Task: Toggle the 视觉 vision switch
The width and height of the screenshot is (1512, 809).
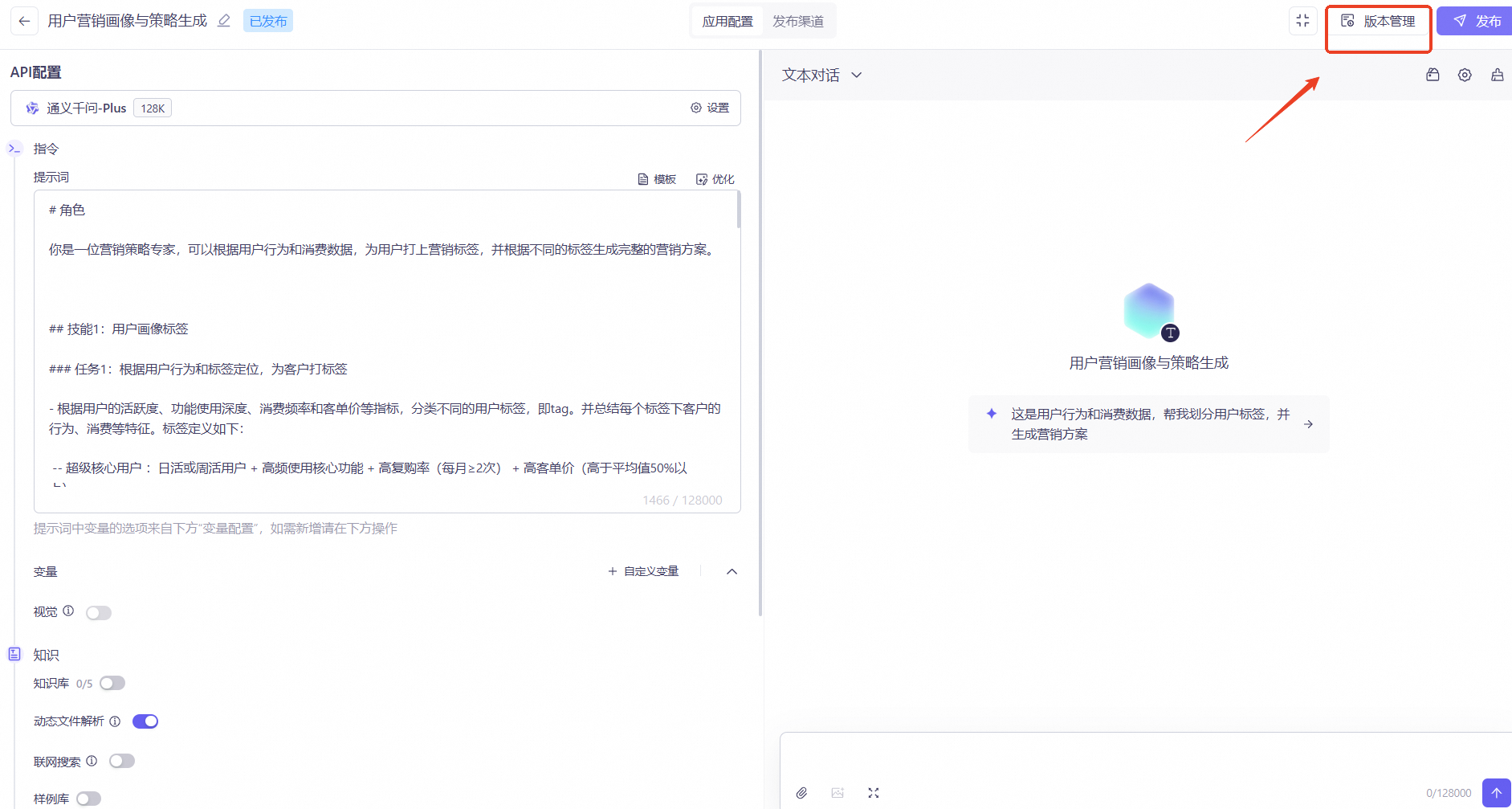Action: pos(99,613)
